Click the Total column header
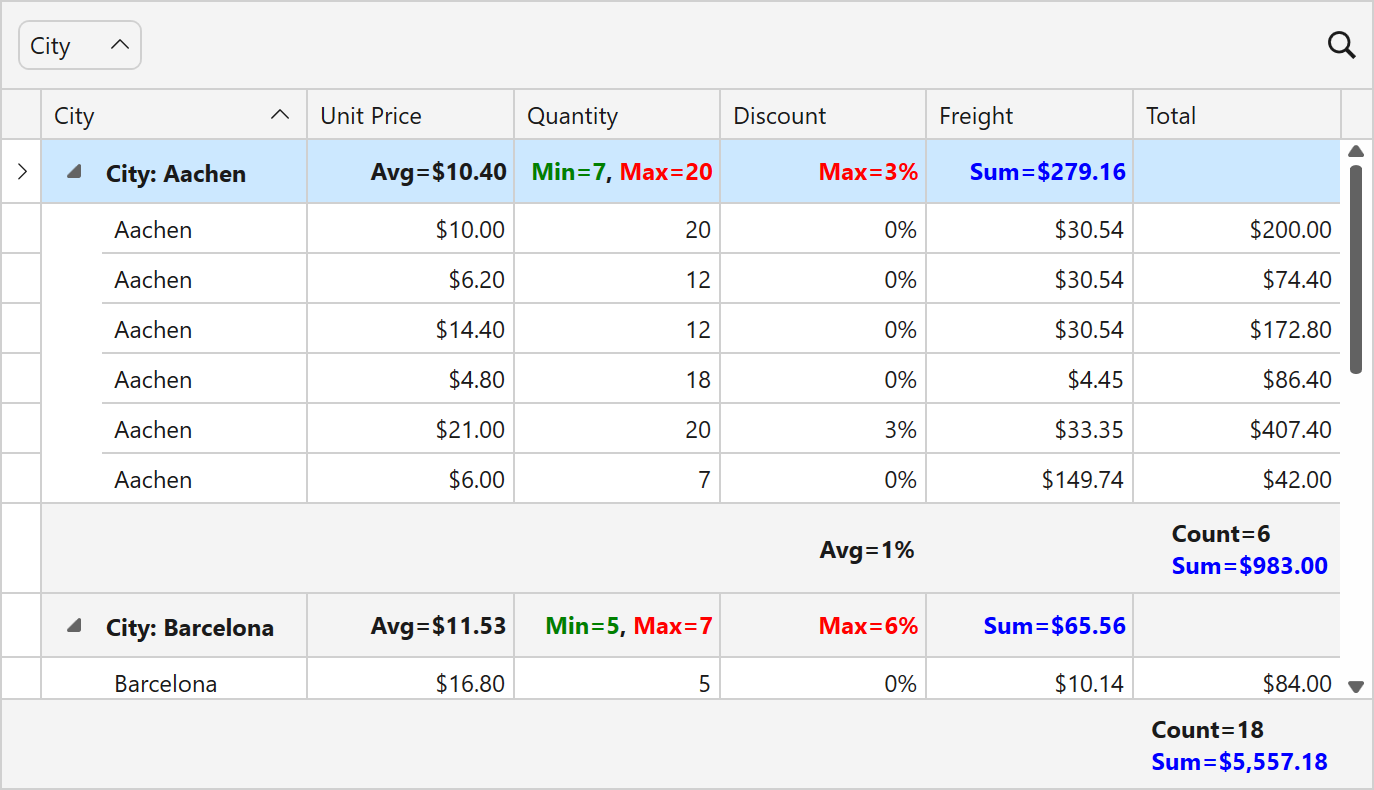This screenshot has height=790, width=1374. coord(1236,115)
